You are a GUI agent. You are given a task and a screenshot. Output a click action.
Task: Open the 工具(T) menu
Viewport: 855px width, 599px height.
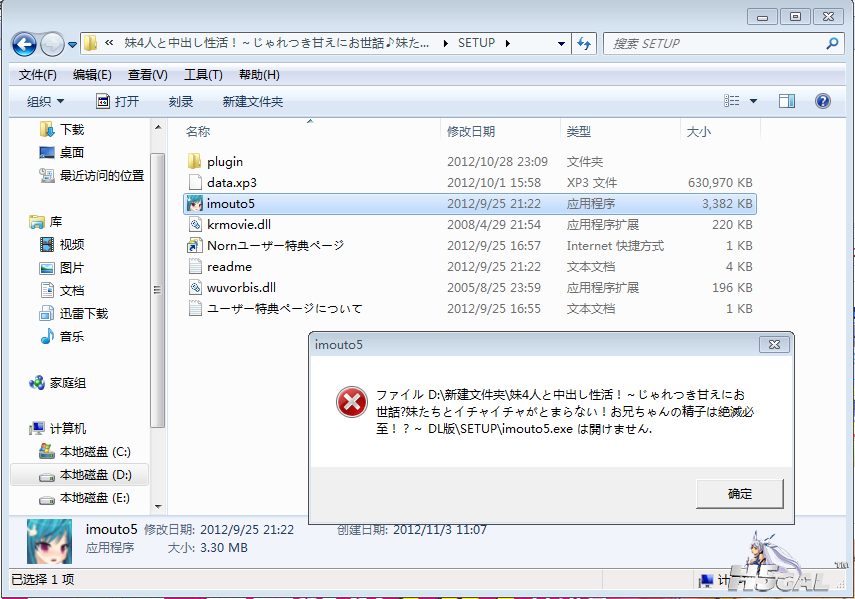[x=203, y=75]
